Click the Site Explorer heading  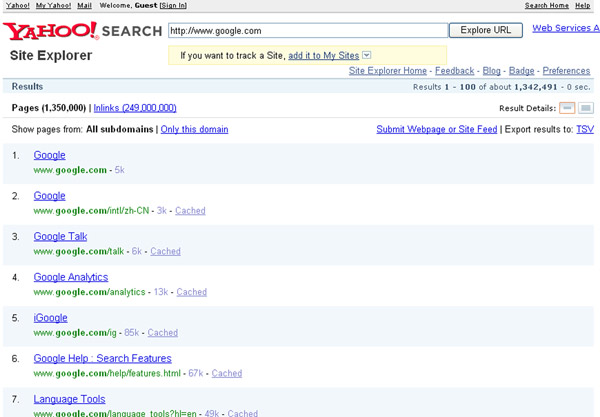[x=51, y=55]
